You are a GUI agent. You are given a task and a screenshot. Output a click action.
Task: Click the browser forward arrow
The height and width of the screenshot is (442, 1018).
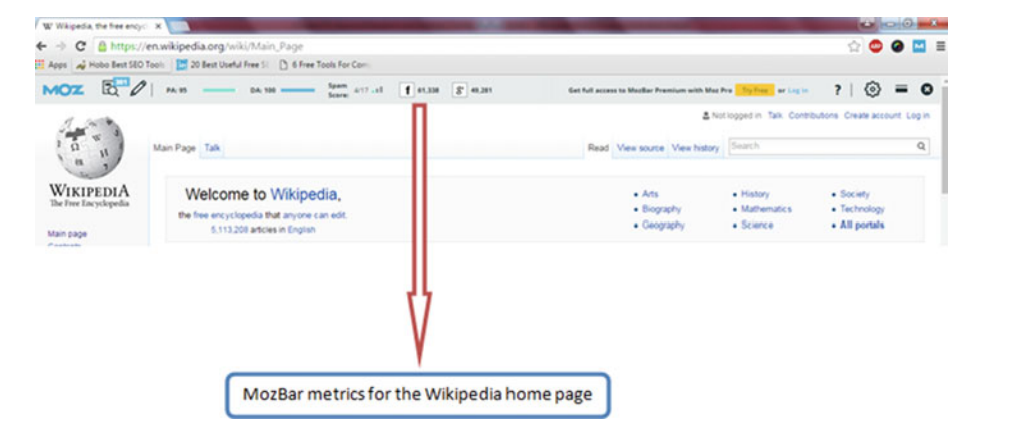pyautogui.click(x=60, y=47)
